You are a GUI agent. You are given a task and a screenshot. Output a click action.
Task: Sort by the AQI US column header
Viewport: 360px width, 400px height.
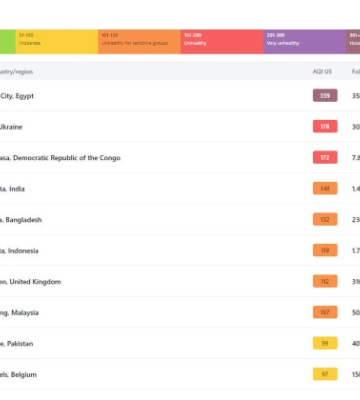click(x=322, y=71)
